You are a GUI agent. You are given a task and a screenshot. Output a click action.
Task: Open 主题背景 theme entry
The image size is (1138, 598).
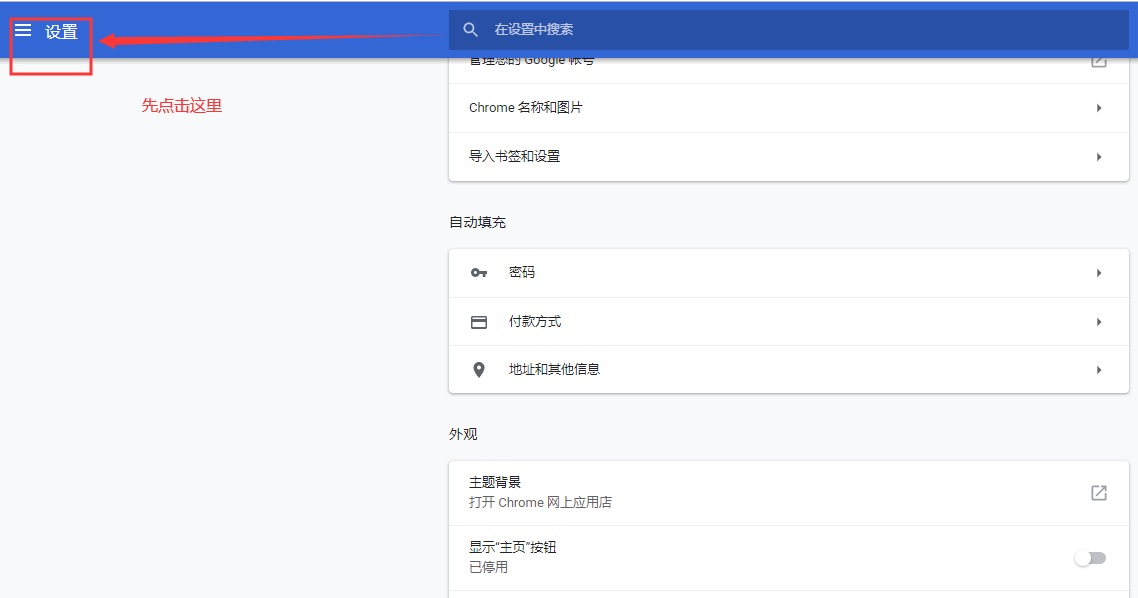(x=789, y=493)
